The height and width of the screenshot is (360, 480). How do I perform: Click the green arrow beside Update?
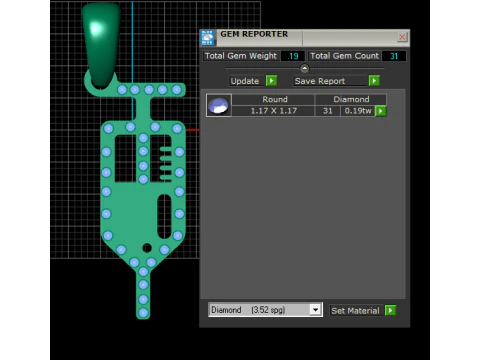[x=271, y=81]
